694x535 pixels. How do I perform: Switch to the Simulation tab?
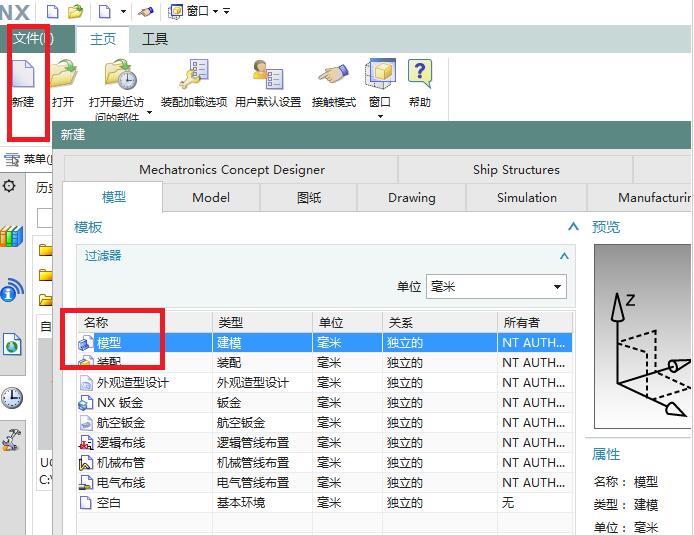coord(526,197)
